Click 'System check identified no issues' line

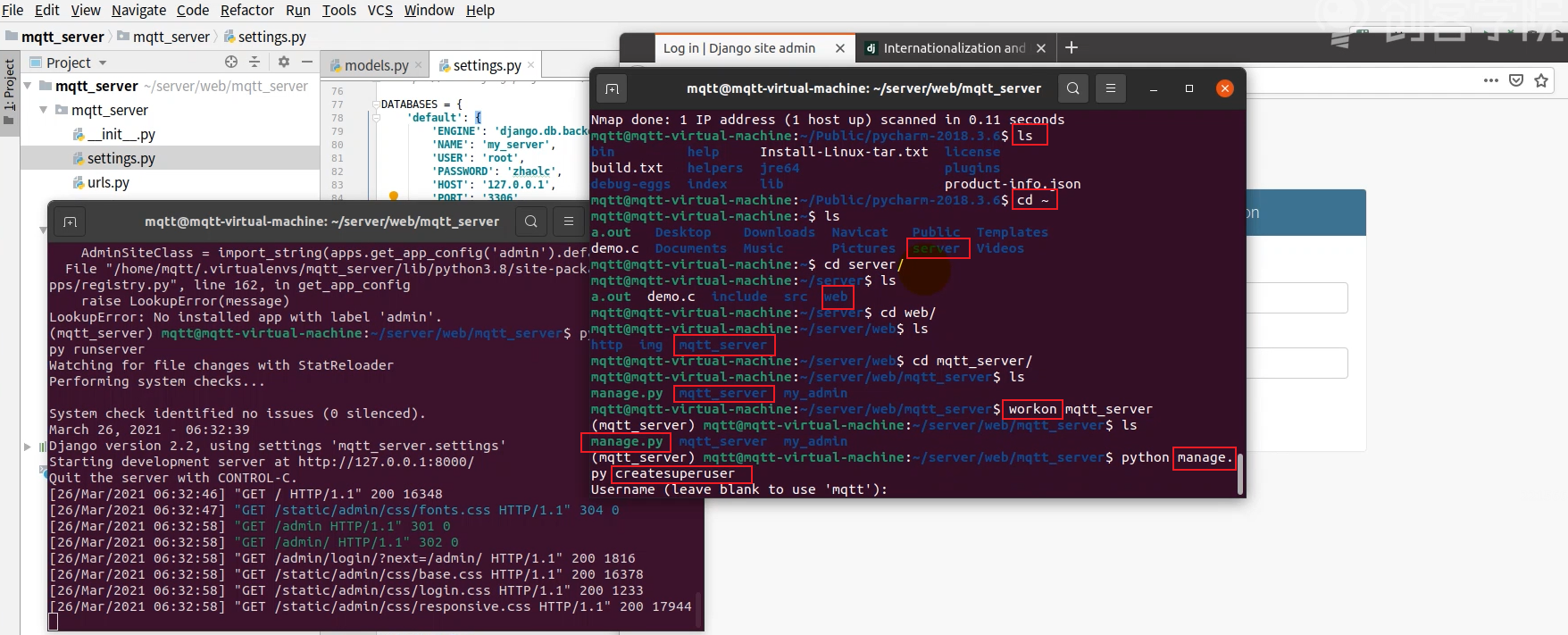(238, 414)
